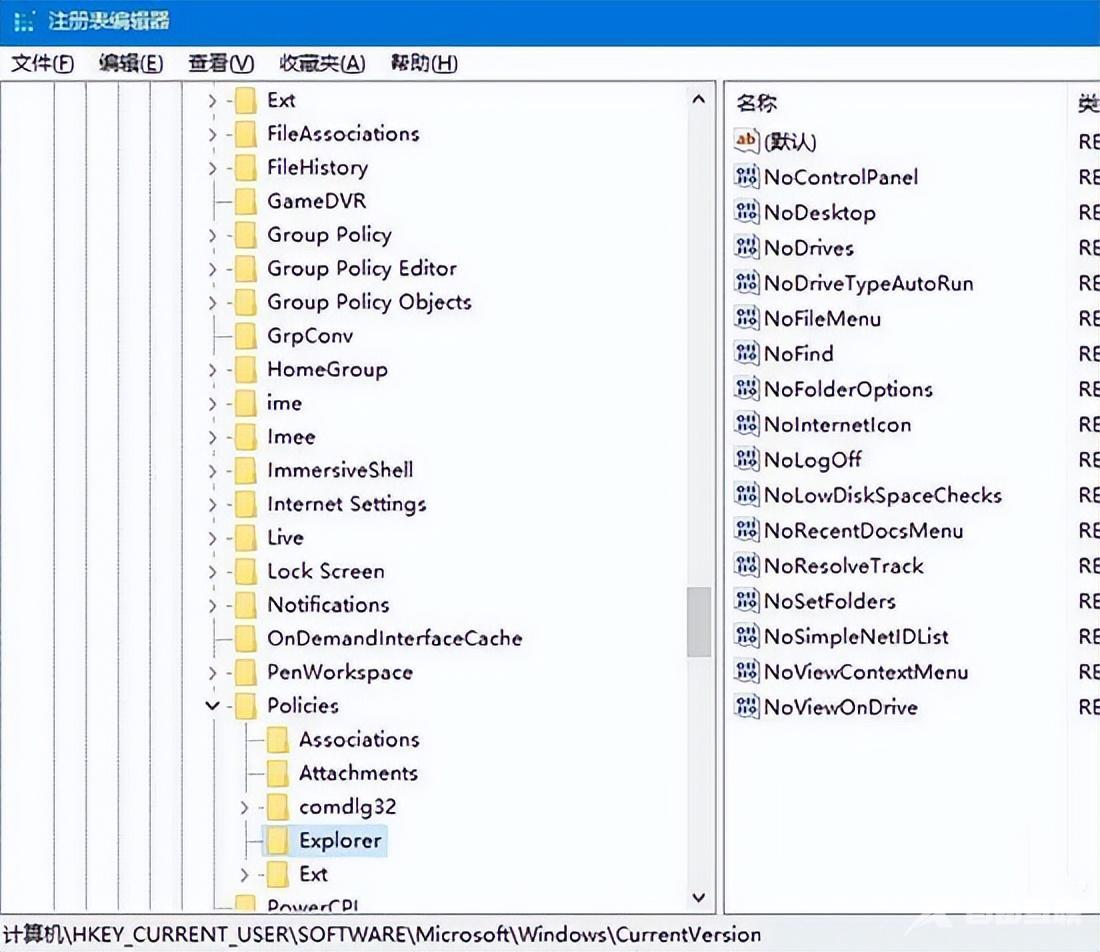Viewport: 1100px width, 952px height.
Task: Expand the HomeGroup key
Action: (213, 370)
